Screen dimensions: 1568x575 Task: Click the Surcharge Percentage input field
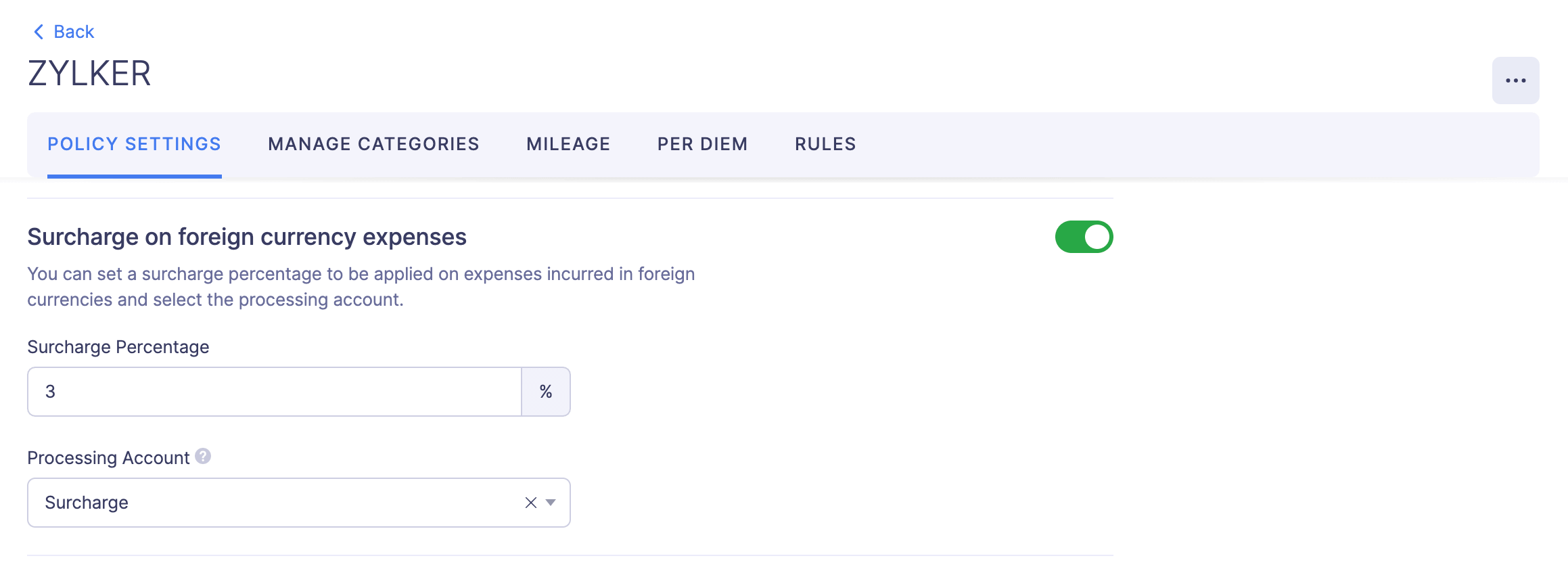click(x=271, y=391)
